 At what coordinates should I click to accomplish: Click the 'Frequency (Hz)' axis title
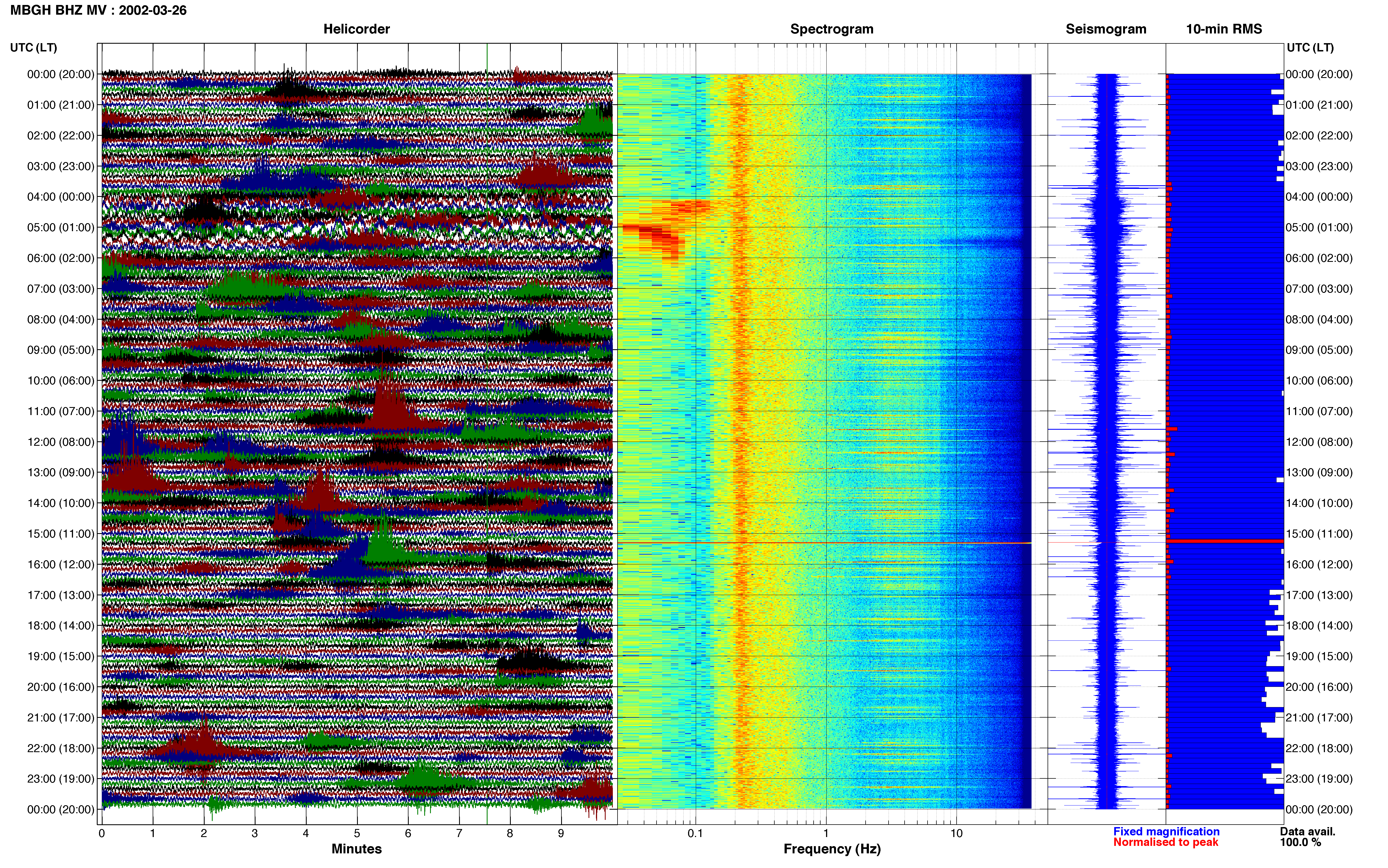tap(832, 849)
